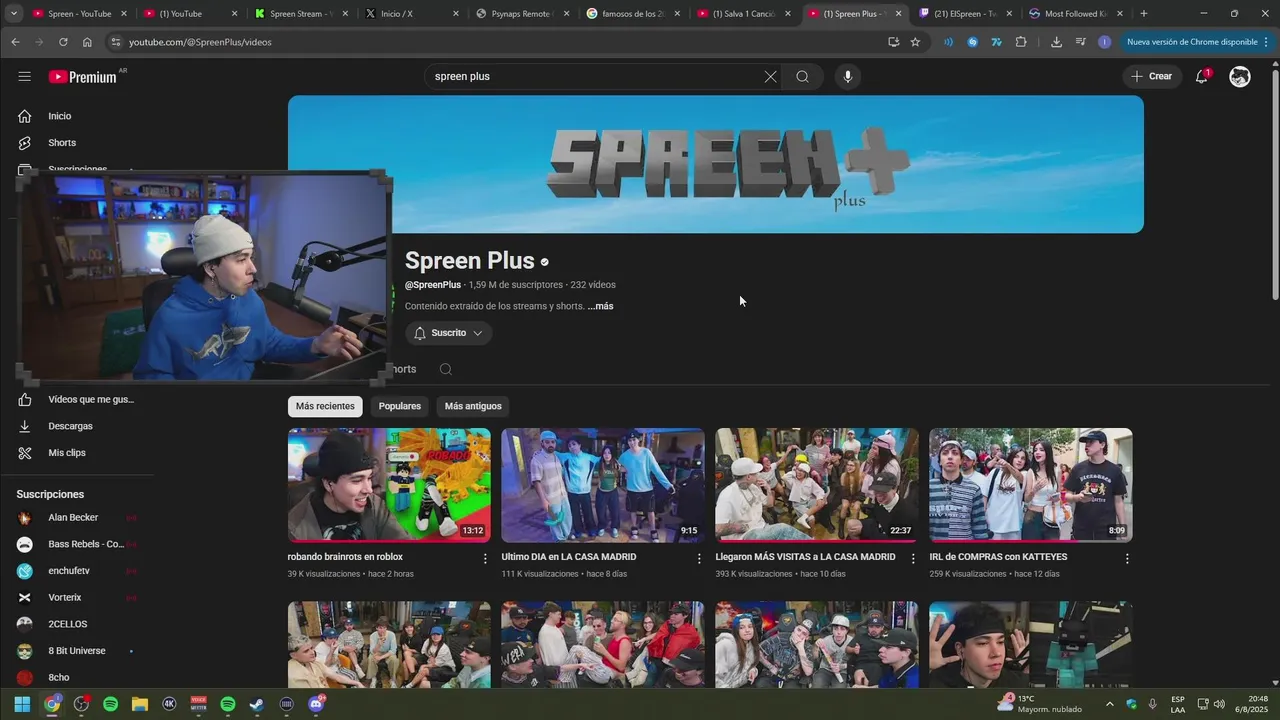This screenshot has width=1280, height=720.
Task: Open options menu for Ultimo DIA en LA CASA MADRID
Action: coord(699,559)
